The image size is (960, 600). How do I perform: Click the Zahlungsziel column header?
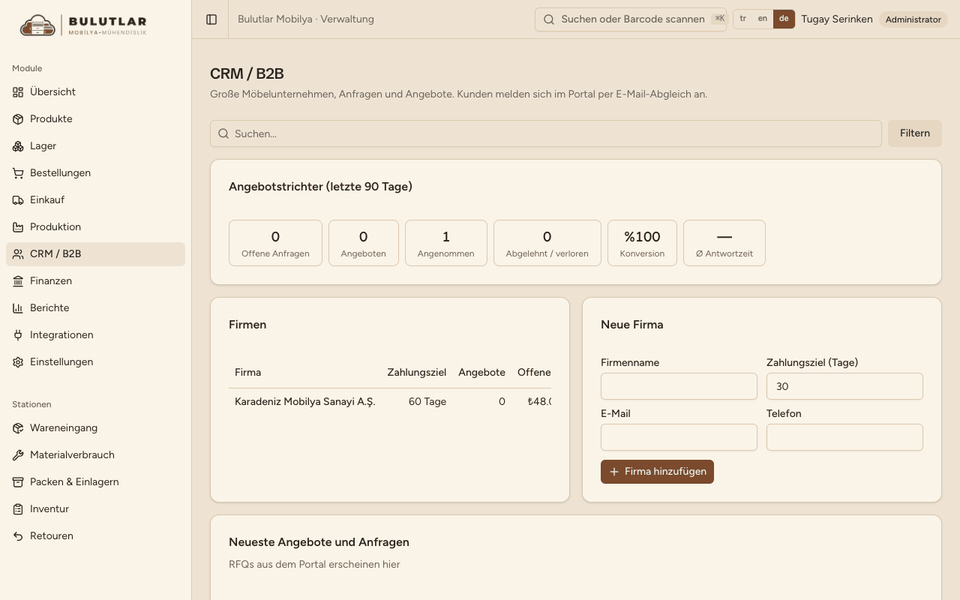tap(416, 372)
